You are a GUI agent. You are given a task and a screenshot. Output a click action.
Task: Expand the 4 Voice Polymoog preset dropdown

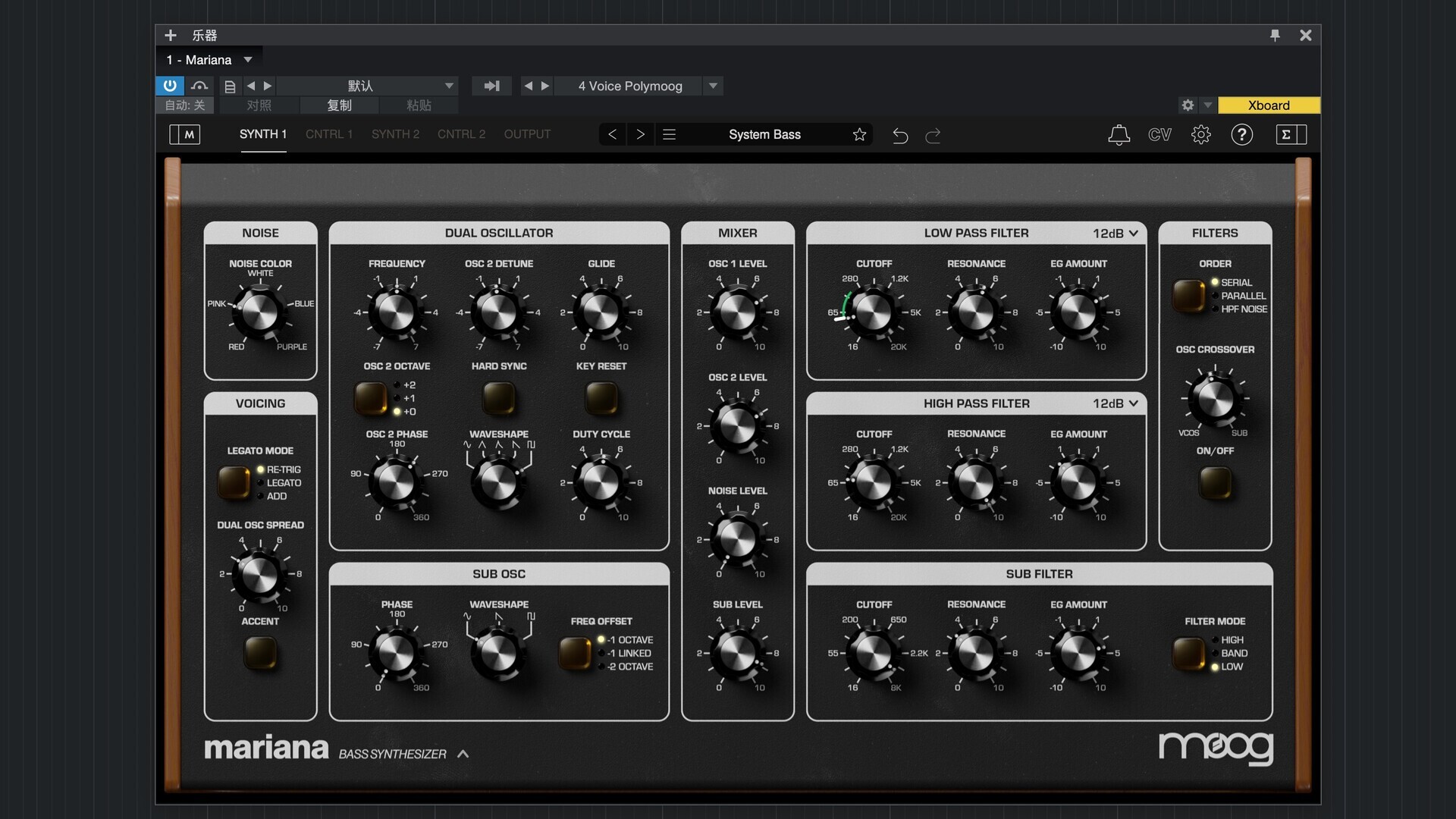click(x=713, y=86)
